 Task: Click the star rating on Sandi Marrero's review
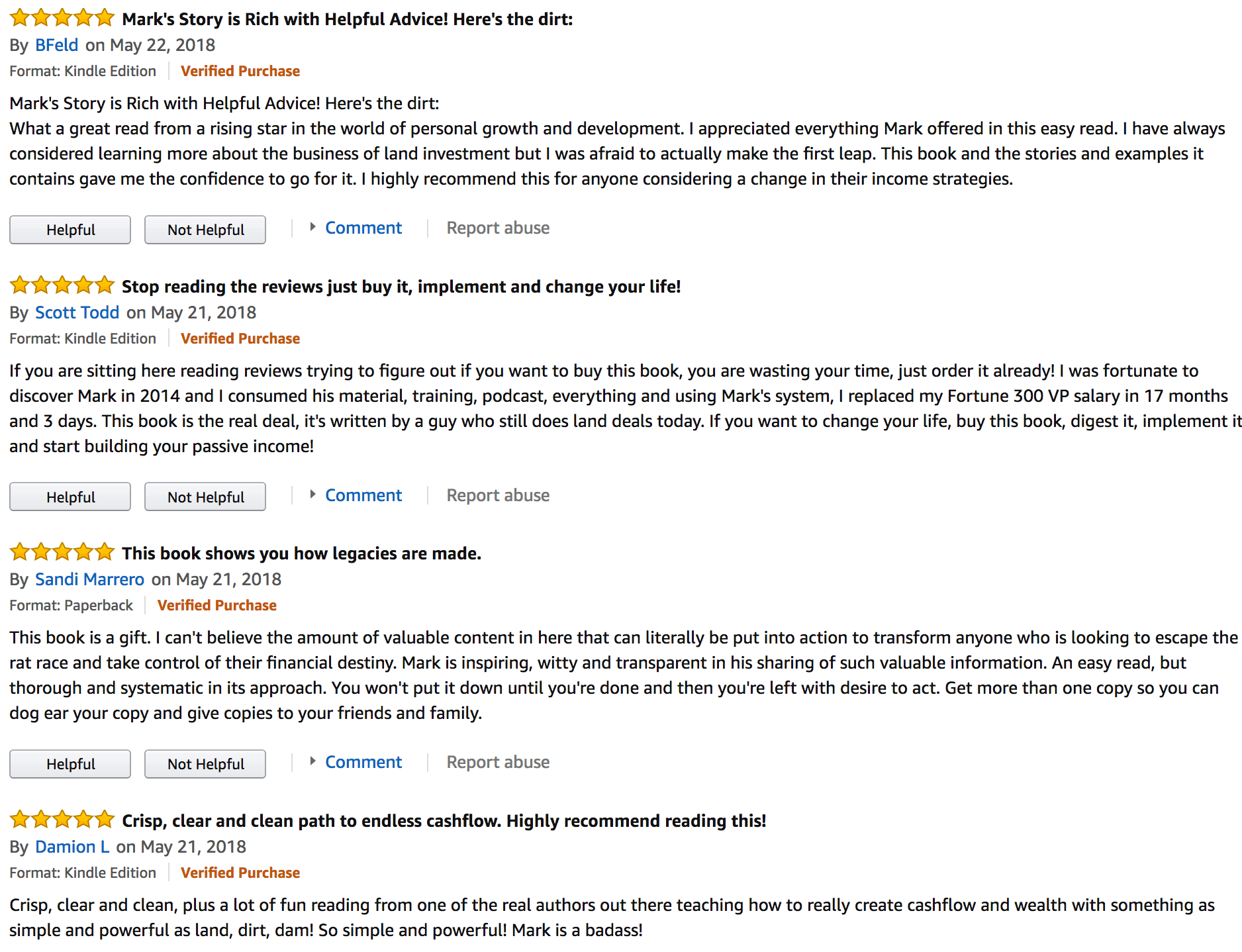click(62, 553)
